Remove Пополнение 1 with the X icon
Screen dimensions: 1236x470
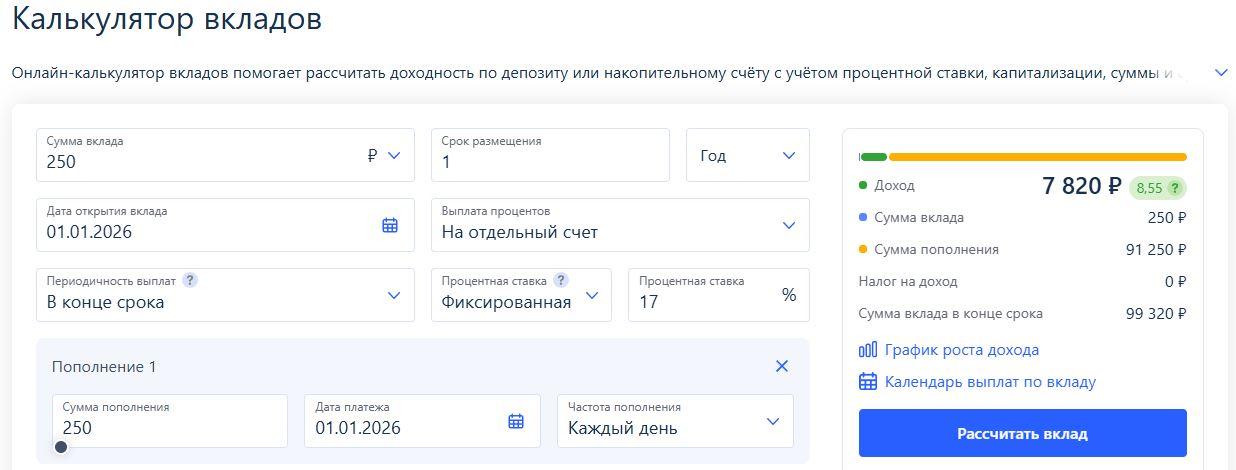click(x=782, y=366)
